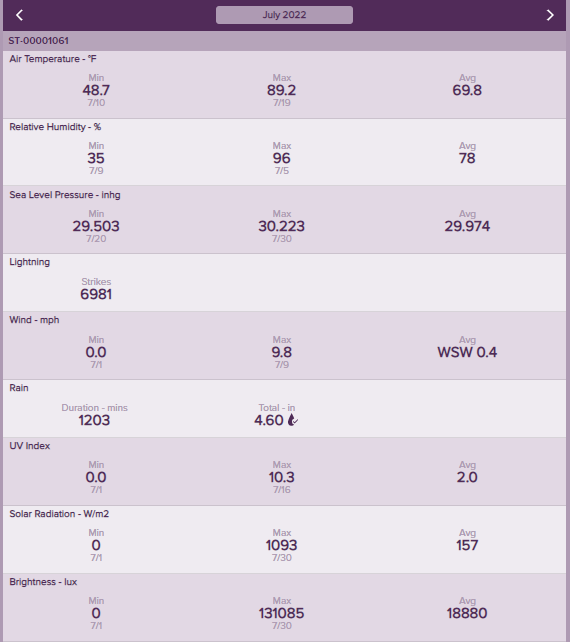570x642 pixels.
Task: Open Air Temperature max value 89.2
Action: pos(281,90)
